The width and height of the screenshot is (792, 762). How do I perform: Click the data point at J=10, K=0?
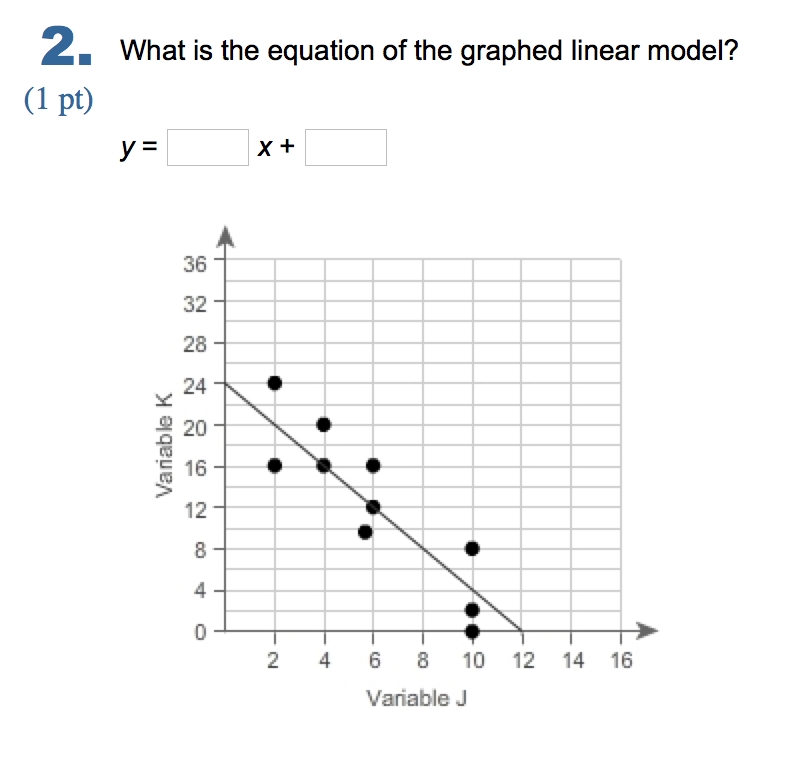472,631
